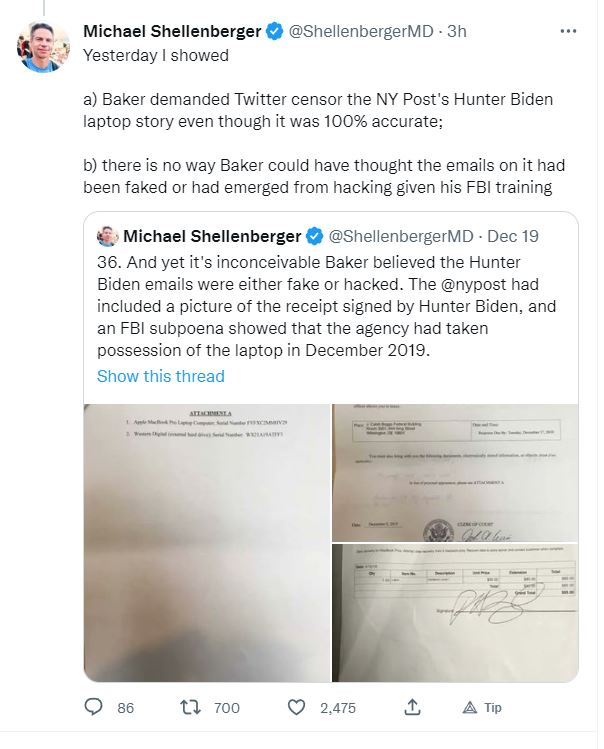
Task: Click the verified badge in the quoted tweet
Action: pyautogui.click(x=314, y=237)
